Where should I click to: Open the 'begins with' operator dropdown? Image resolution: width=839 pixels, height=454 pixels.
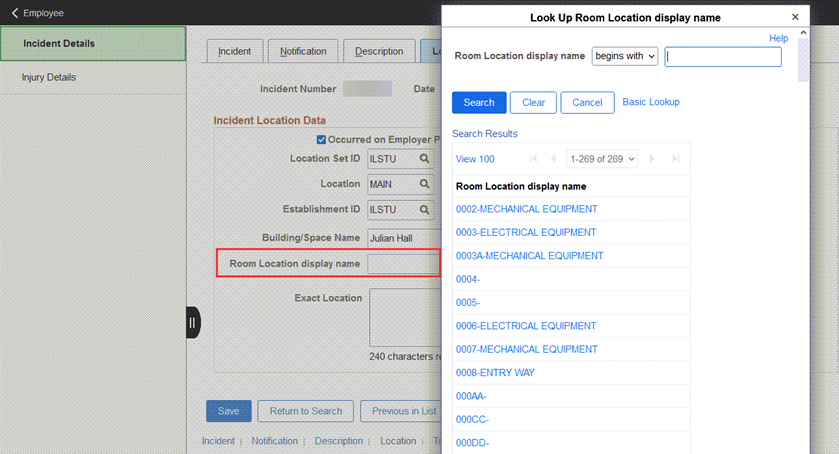[624, 56]
